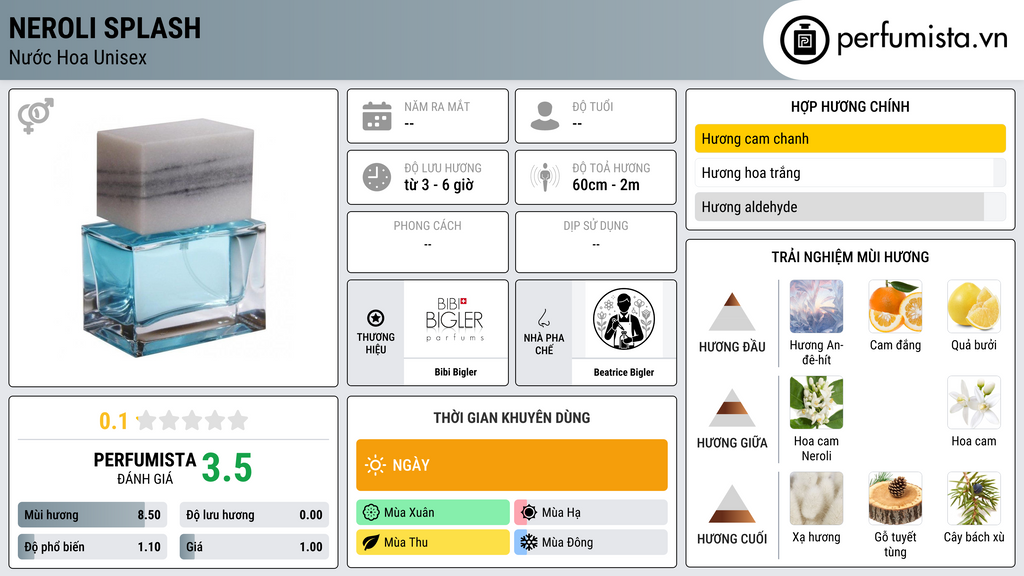Select the Gỗ tuyết tùng note image
The width and height of the screenshot is (1024, 576).
pyautogui.click(x=895, y=498)
